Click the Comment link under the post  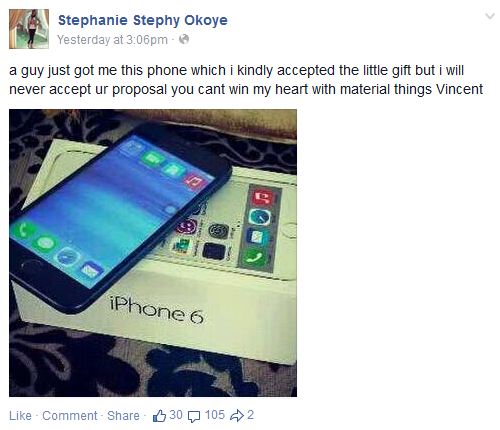[x=70, y=416]
